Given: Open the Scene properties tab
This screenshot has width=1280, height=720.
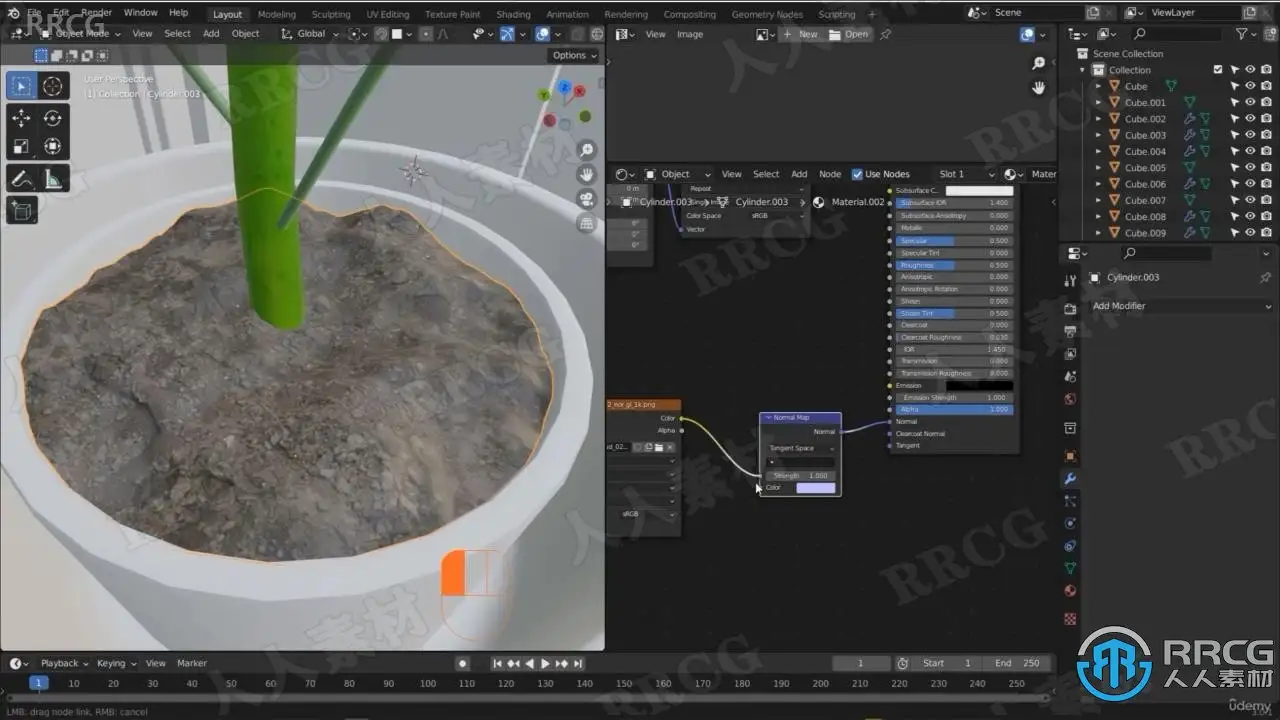Looking at the screenshot, I should (x=1070, y=377).
